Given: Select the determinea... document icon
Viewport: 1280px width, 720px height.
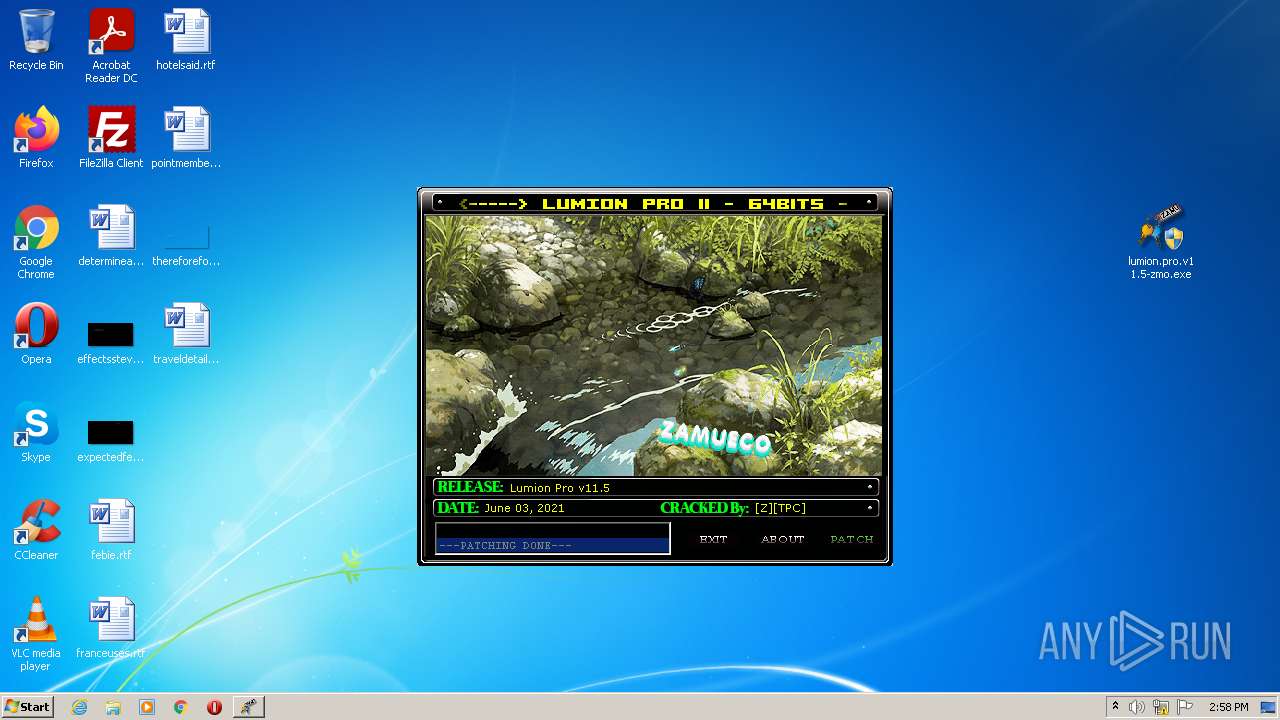Looking at the screenshot, I should [x=111, y=237].
